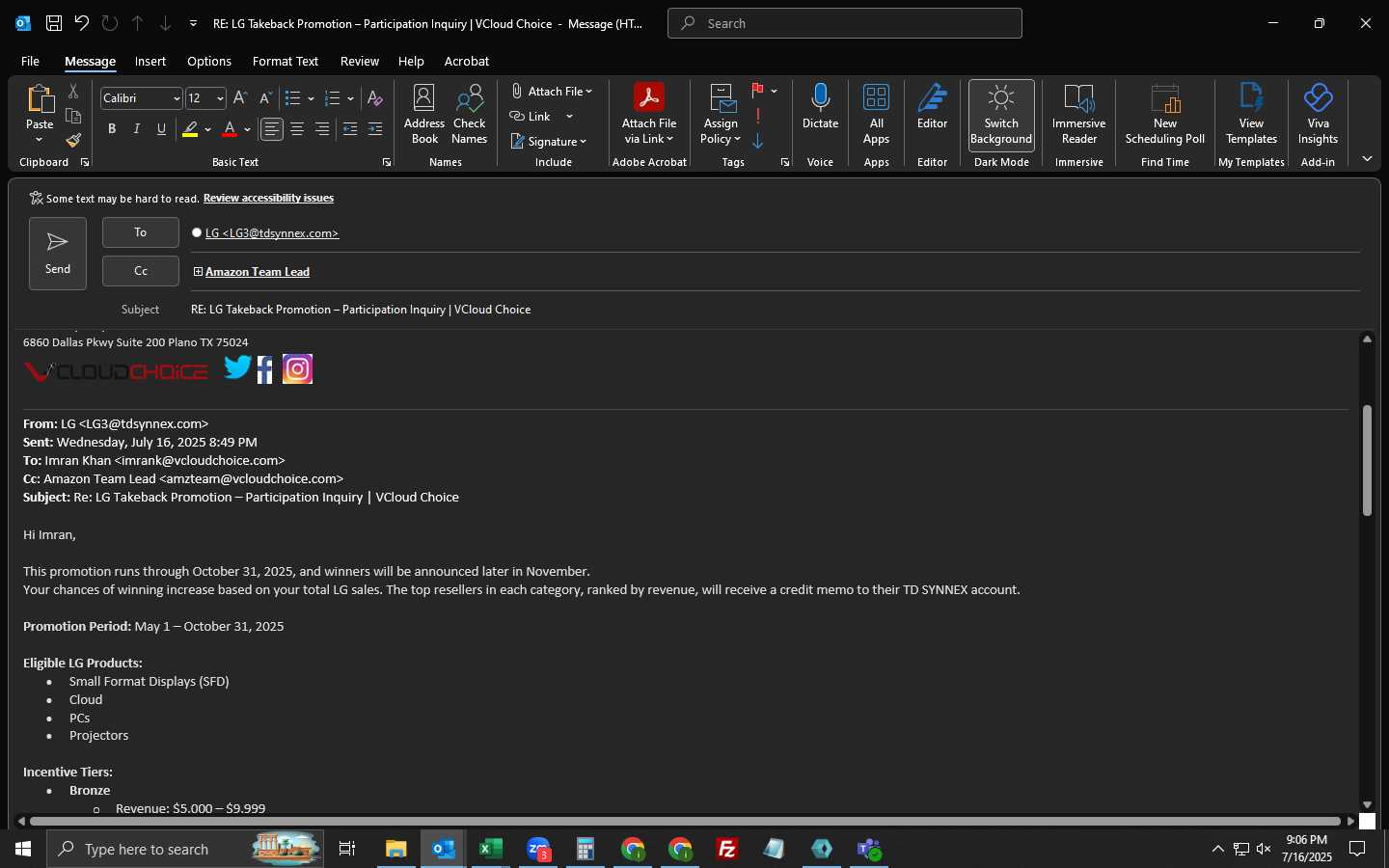Click the Save icon in title bar
This screenshot has height=868, width=1389.
tap(54, 23)
